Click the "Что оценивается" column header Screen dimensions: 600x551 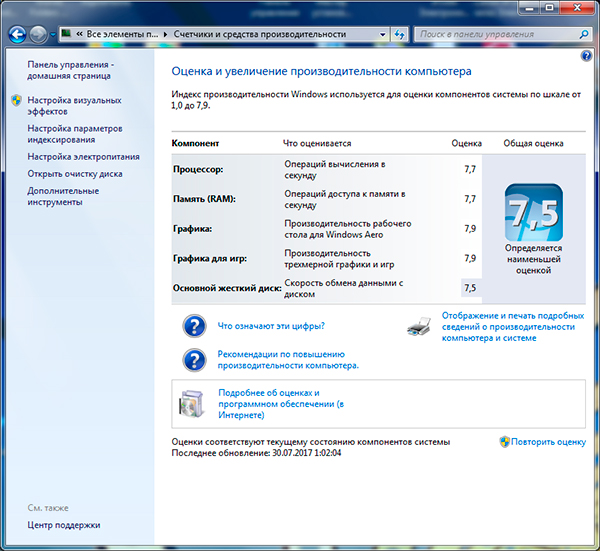tap(317, 143)
